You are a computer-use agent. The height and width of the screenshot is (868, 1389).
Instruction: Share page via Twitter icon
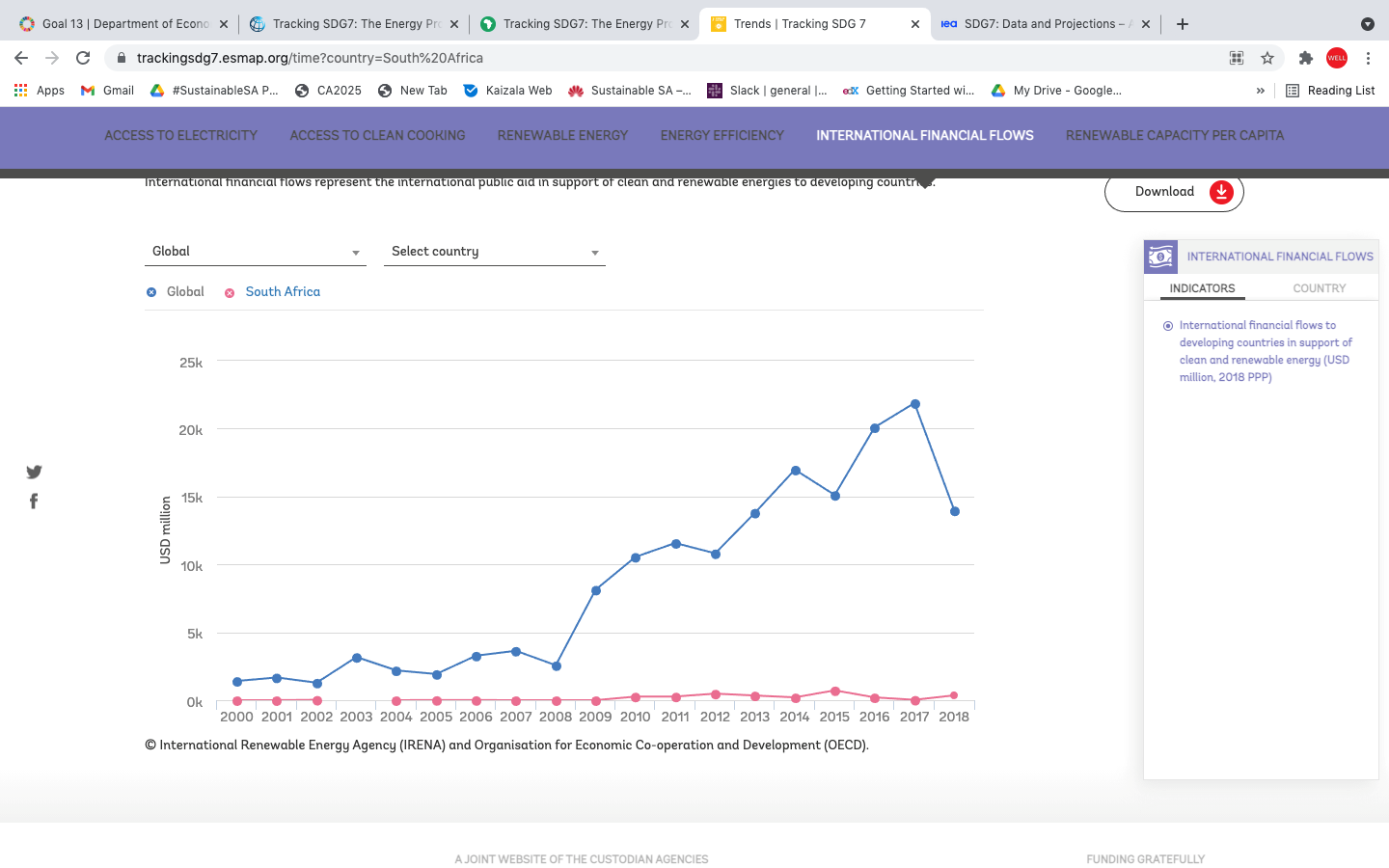pos(34,472)
